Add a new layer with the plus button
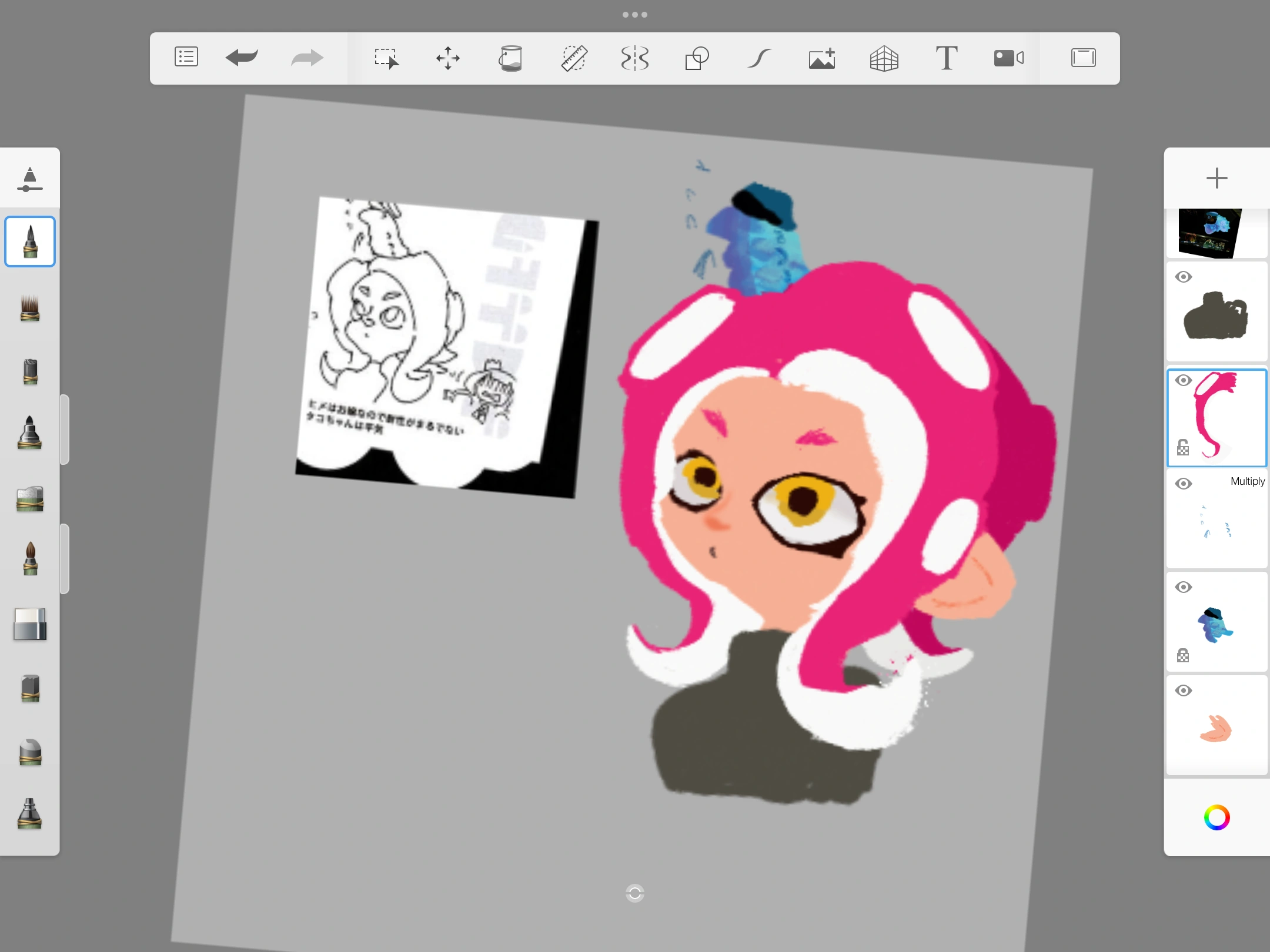Screen dimensions: 1270x952 [1216, 177]
